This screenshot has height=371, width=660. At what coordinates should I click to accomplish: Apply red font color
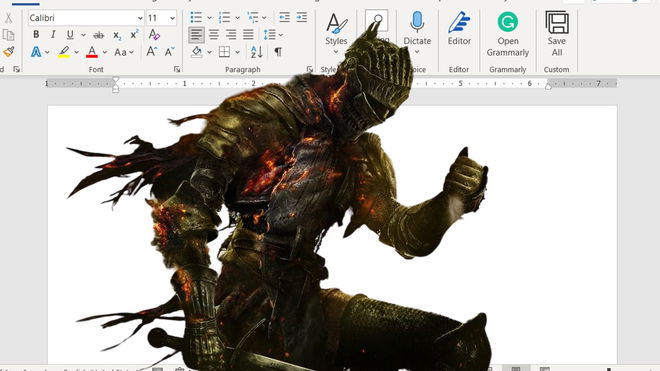coord(92,52)
